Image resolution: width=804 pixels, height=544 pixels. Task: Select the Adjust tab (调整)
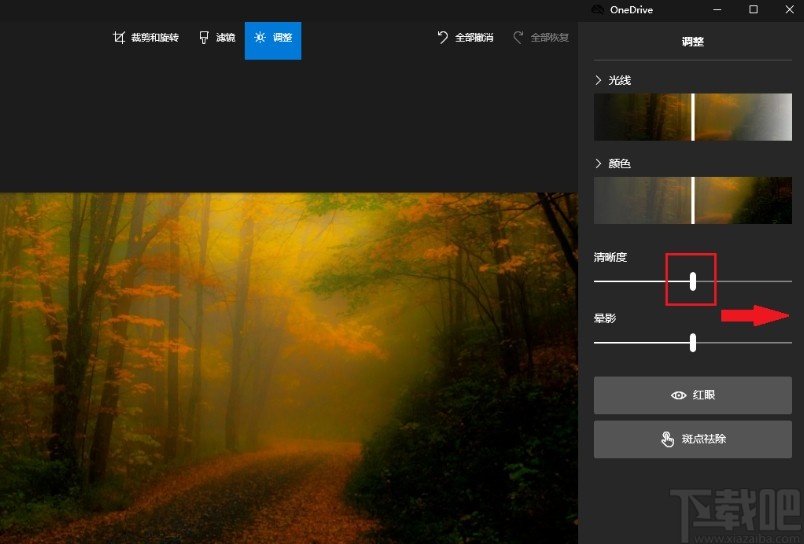pyautogui.click(x=273, y=41)
